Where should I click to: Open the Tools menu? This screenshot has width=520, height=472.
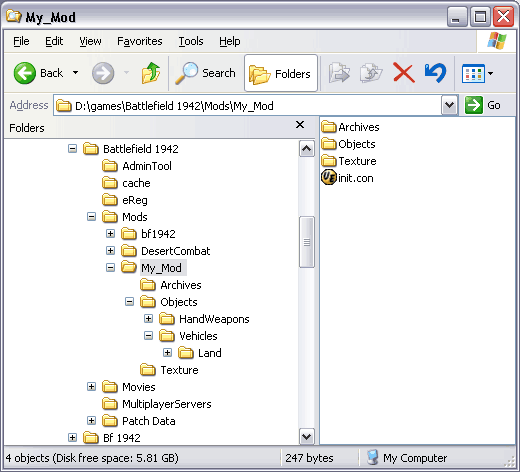pyautogui.click(x=191, y=41)
